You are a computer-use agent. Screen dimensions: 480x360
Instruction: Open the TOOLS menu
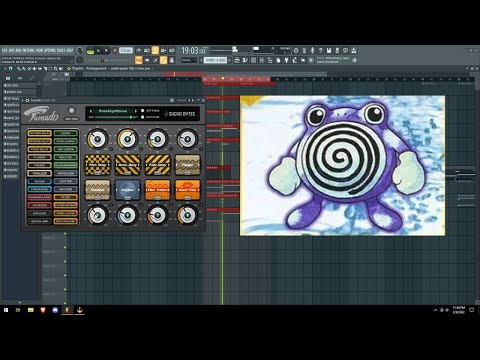[x=61, y=50]
